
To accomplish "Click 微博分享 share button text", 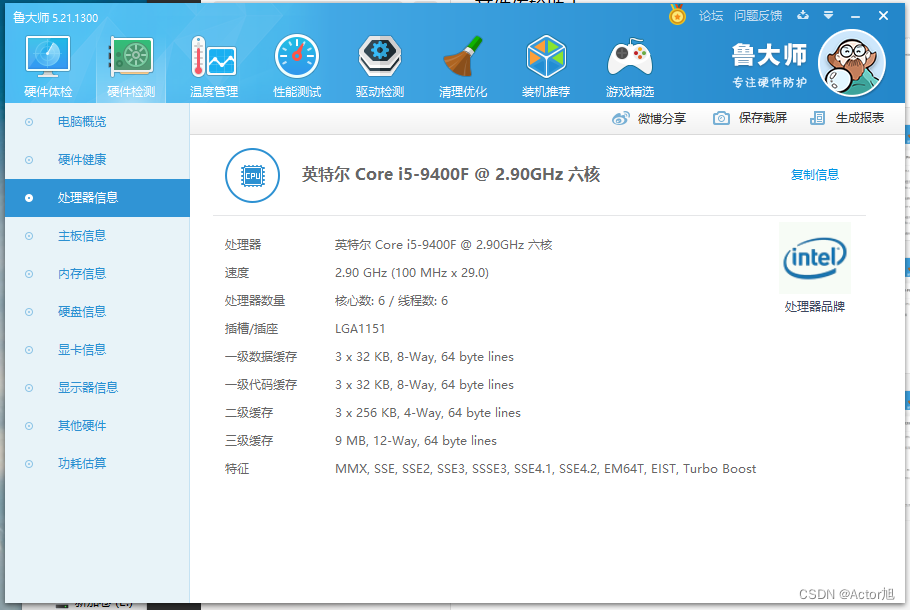I will tap(662, 118).
